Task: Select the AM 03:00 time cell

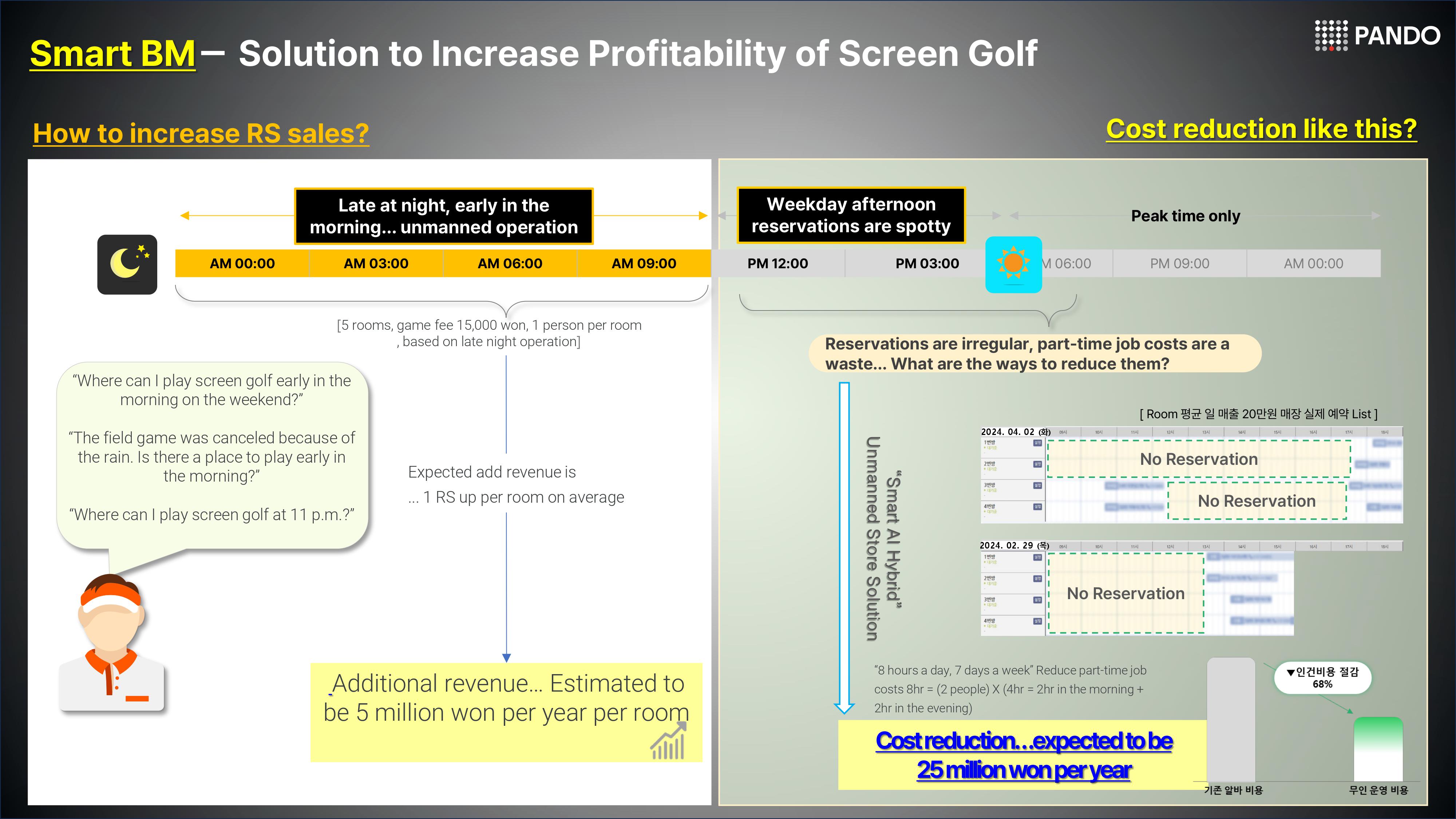Action: [x=376, y=264]
